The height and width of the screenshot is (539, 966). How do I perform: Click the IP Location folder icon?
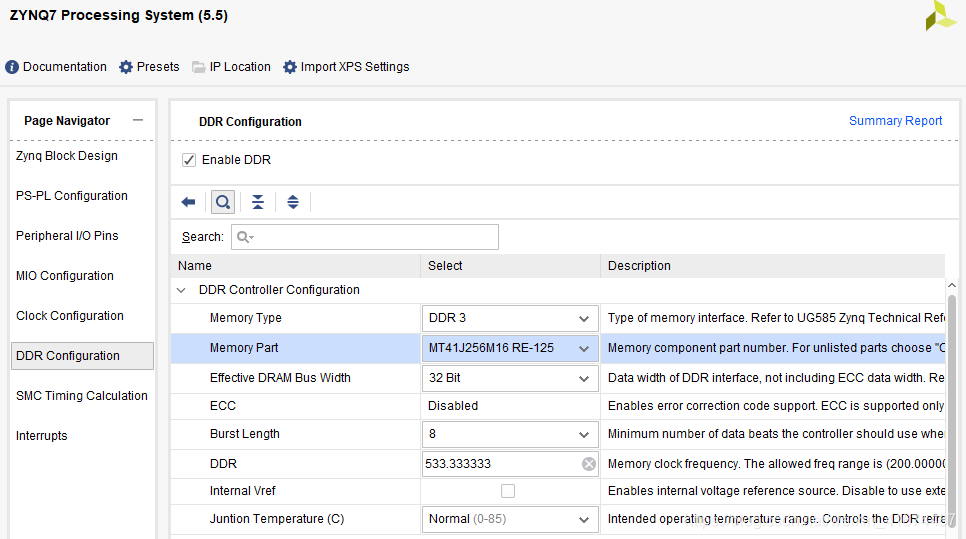pyautogui.click(x=198, y=67)
